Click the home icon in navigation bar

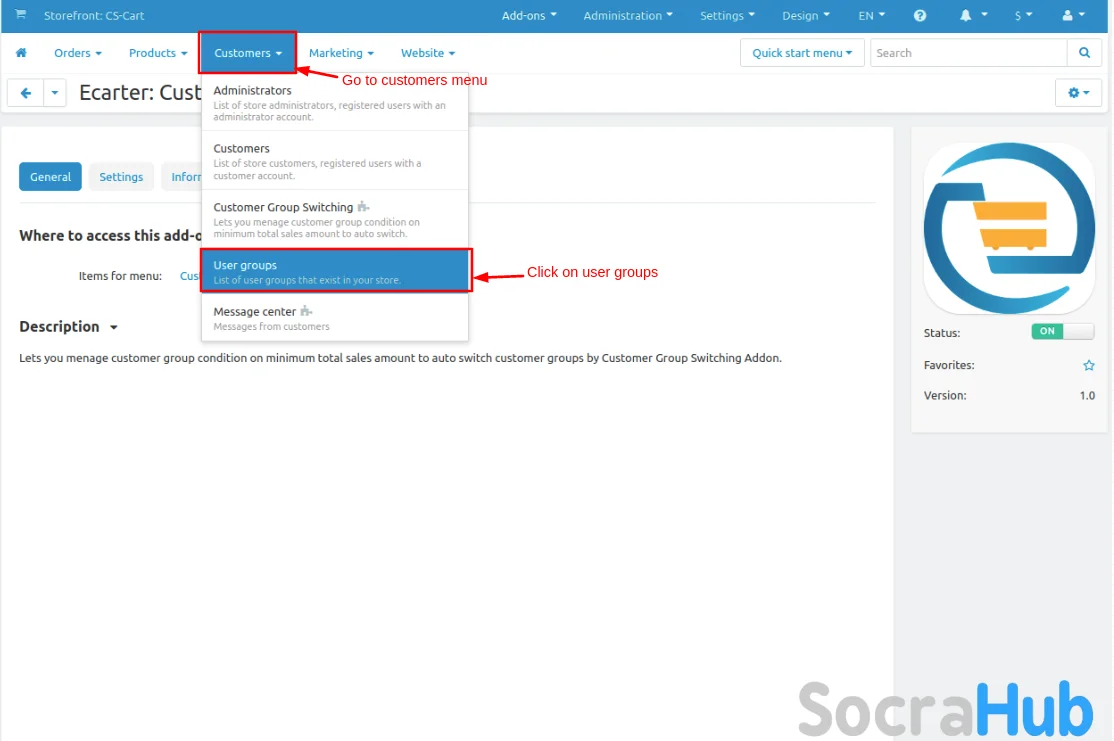pos(21,53)
